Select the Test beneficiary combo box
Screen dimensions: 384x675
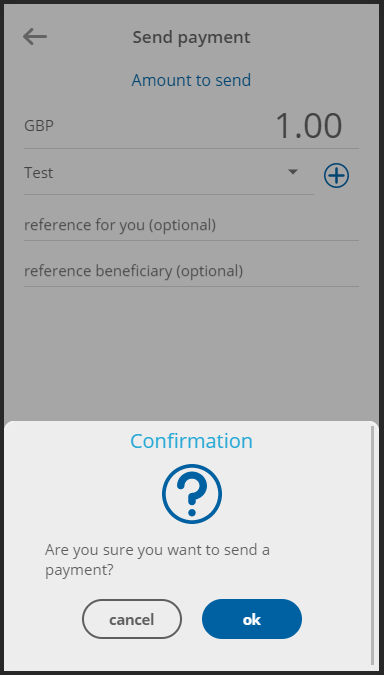[x=169, y=173]
